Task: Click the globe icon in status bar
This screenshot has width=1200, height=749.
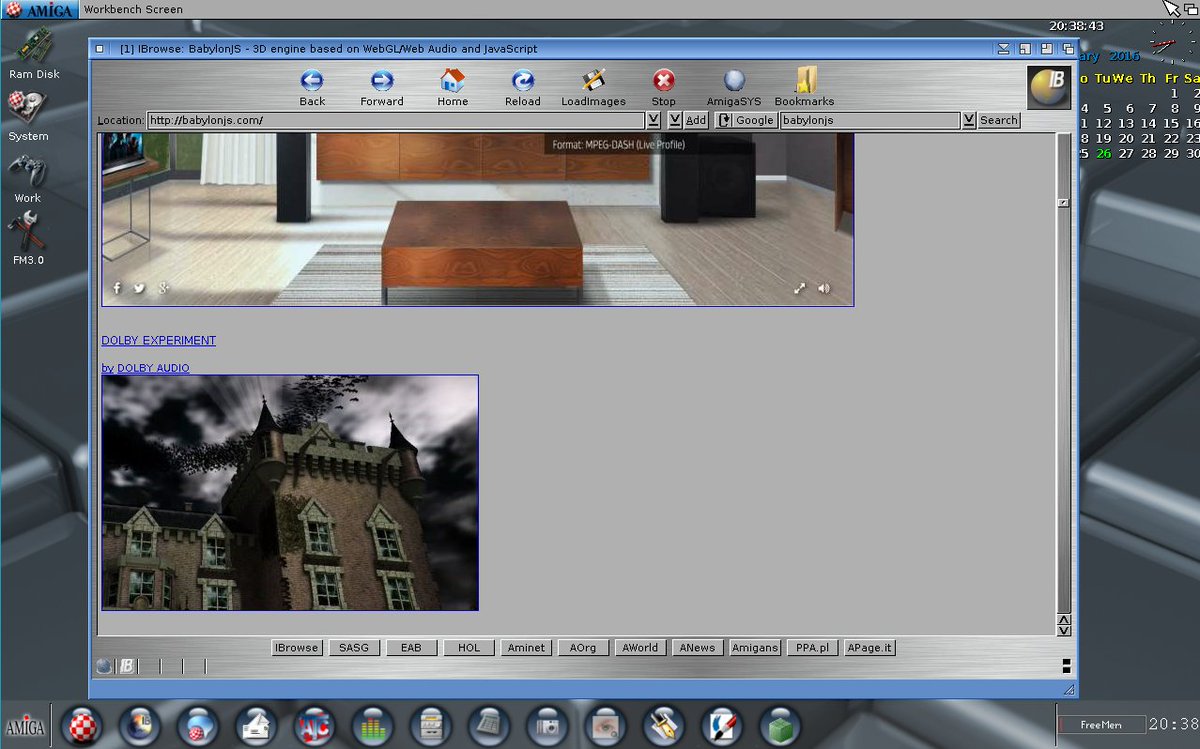Action: [x=105, y=666]
